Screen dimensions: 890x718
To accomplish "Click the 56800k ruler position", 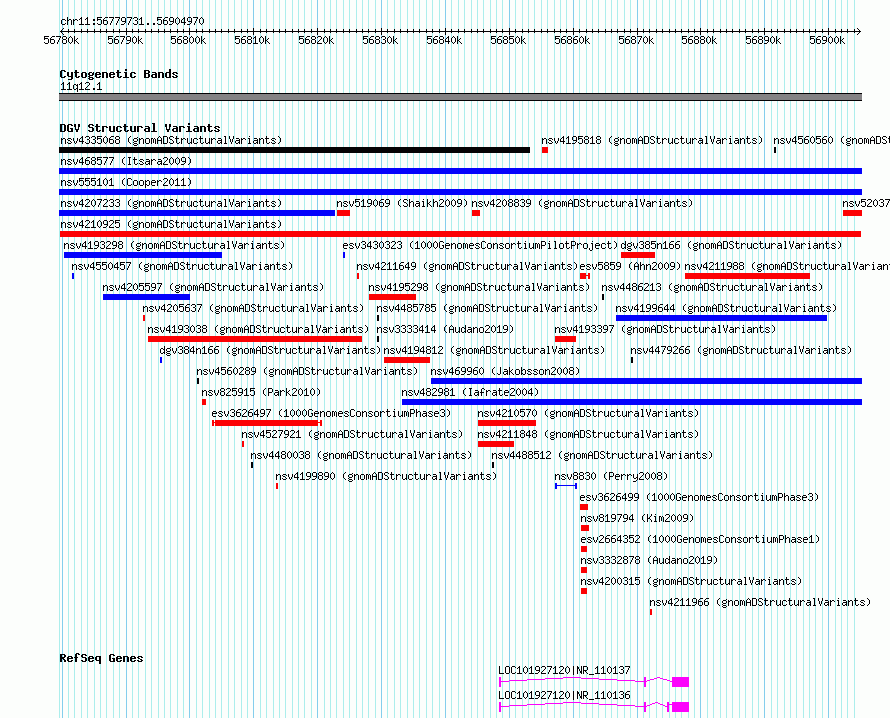I will pyautogui.click(x=188, y=40).
